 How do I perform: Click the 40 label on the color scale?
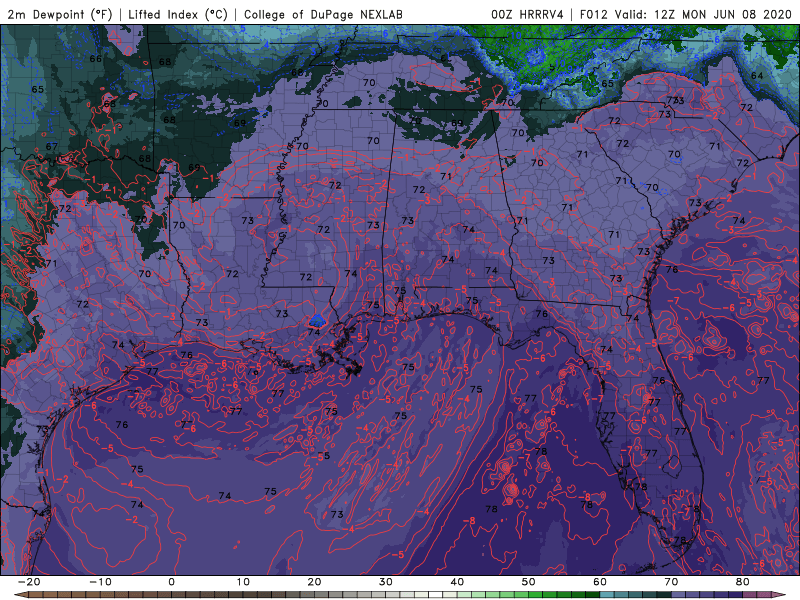[457, 582]
